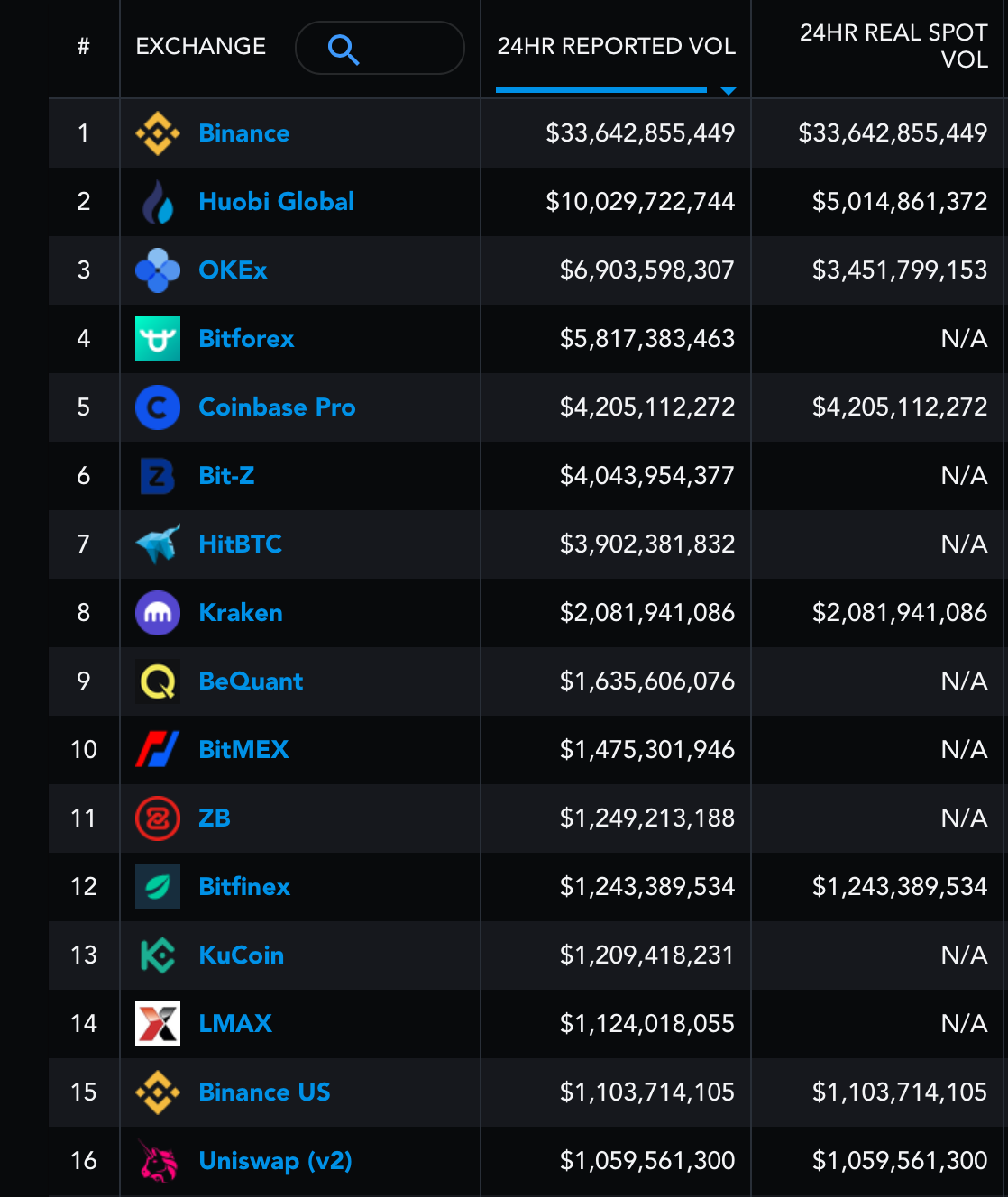
Task: Open the Bit-Z exchange link
Action: (226, 476)
